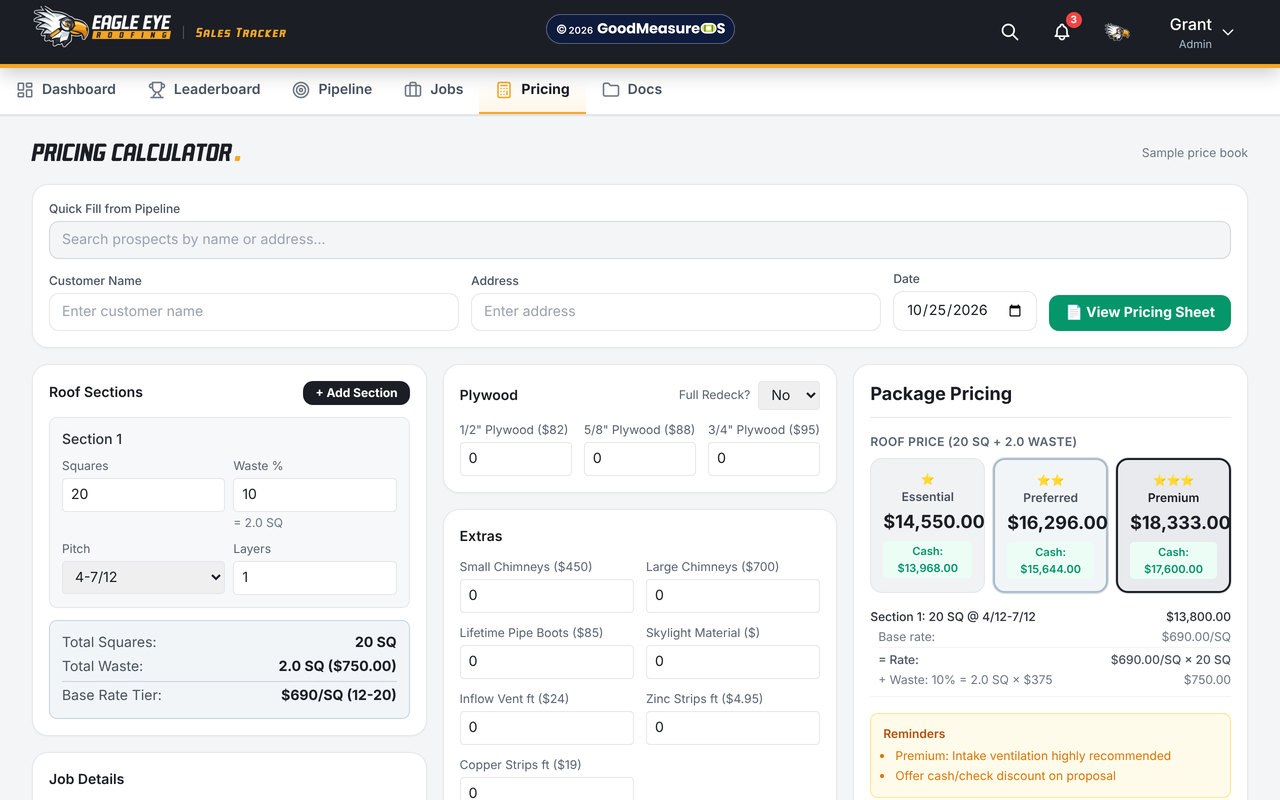Click the Squares input field

pyautogui.click(x=143, y=495)
